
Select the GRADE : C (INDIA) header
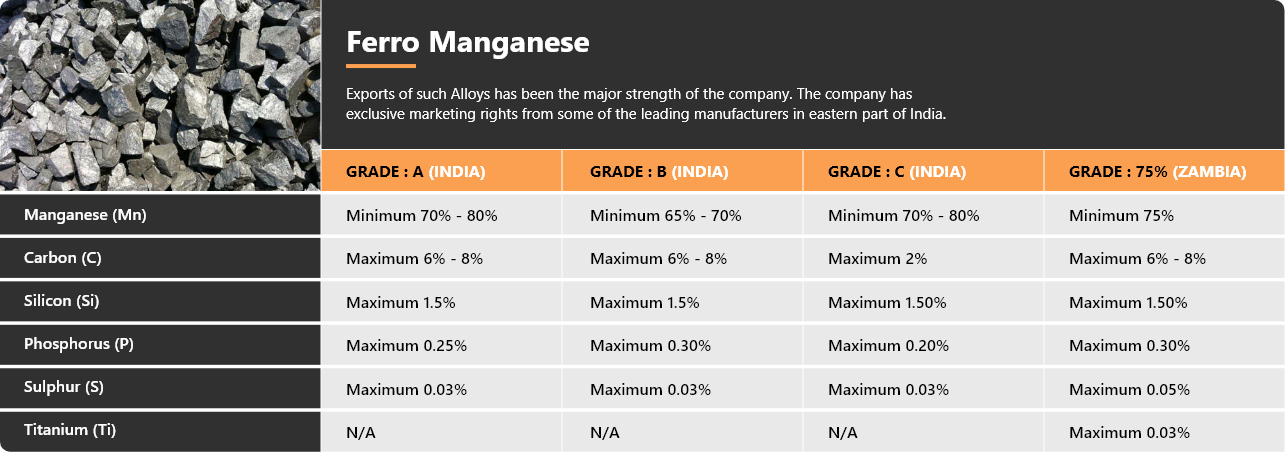click(x=923, y=171)
